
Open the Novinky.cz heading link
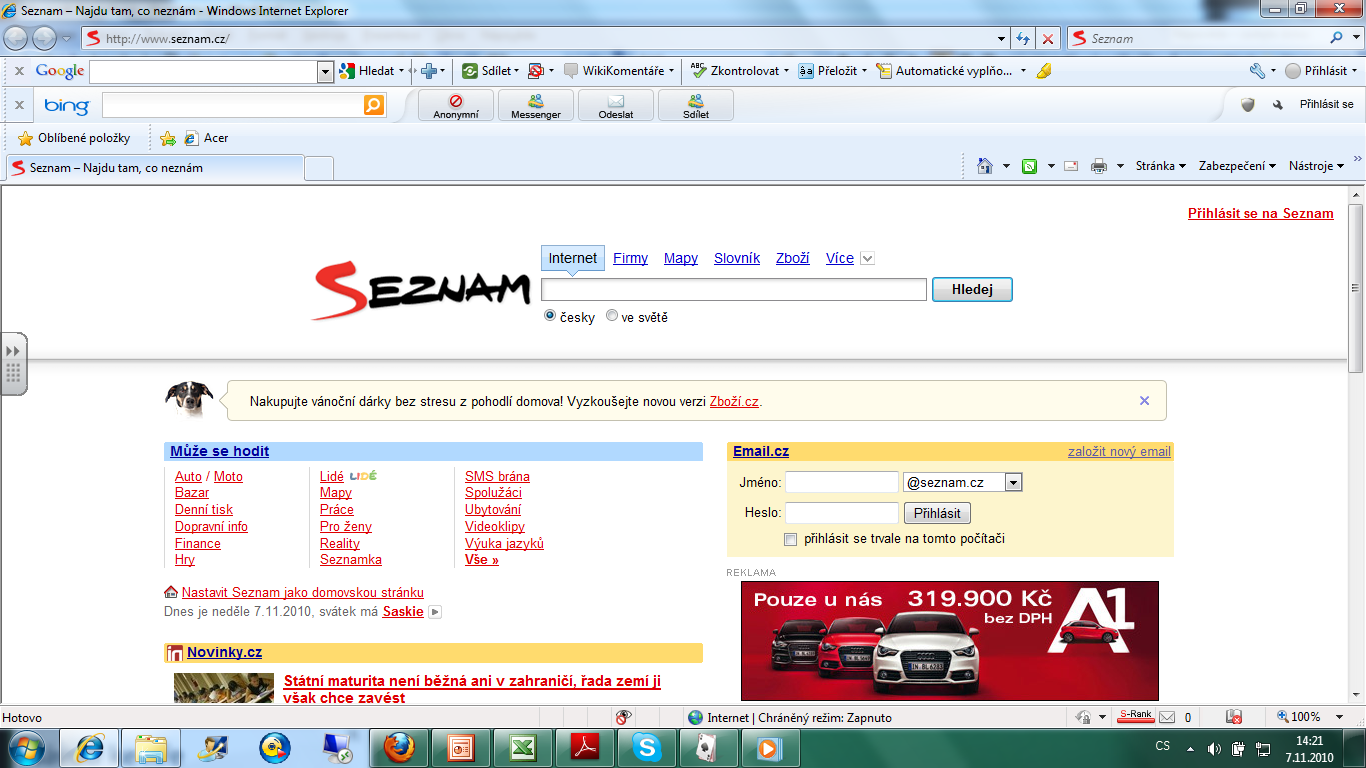[224, 652]
